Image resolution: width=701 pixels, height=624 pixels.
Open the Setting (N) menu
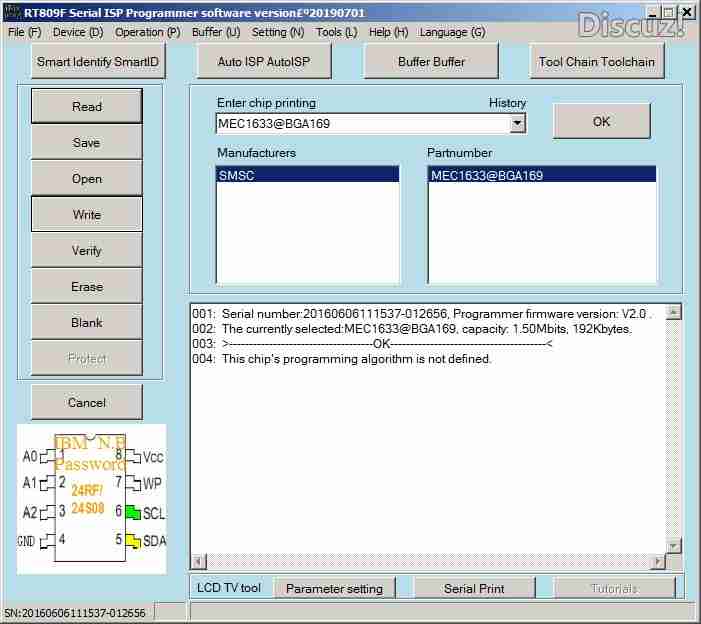pyautogui.click(x=278, y=32)
